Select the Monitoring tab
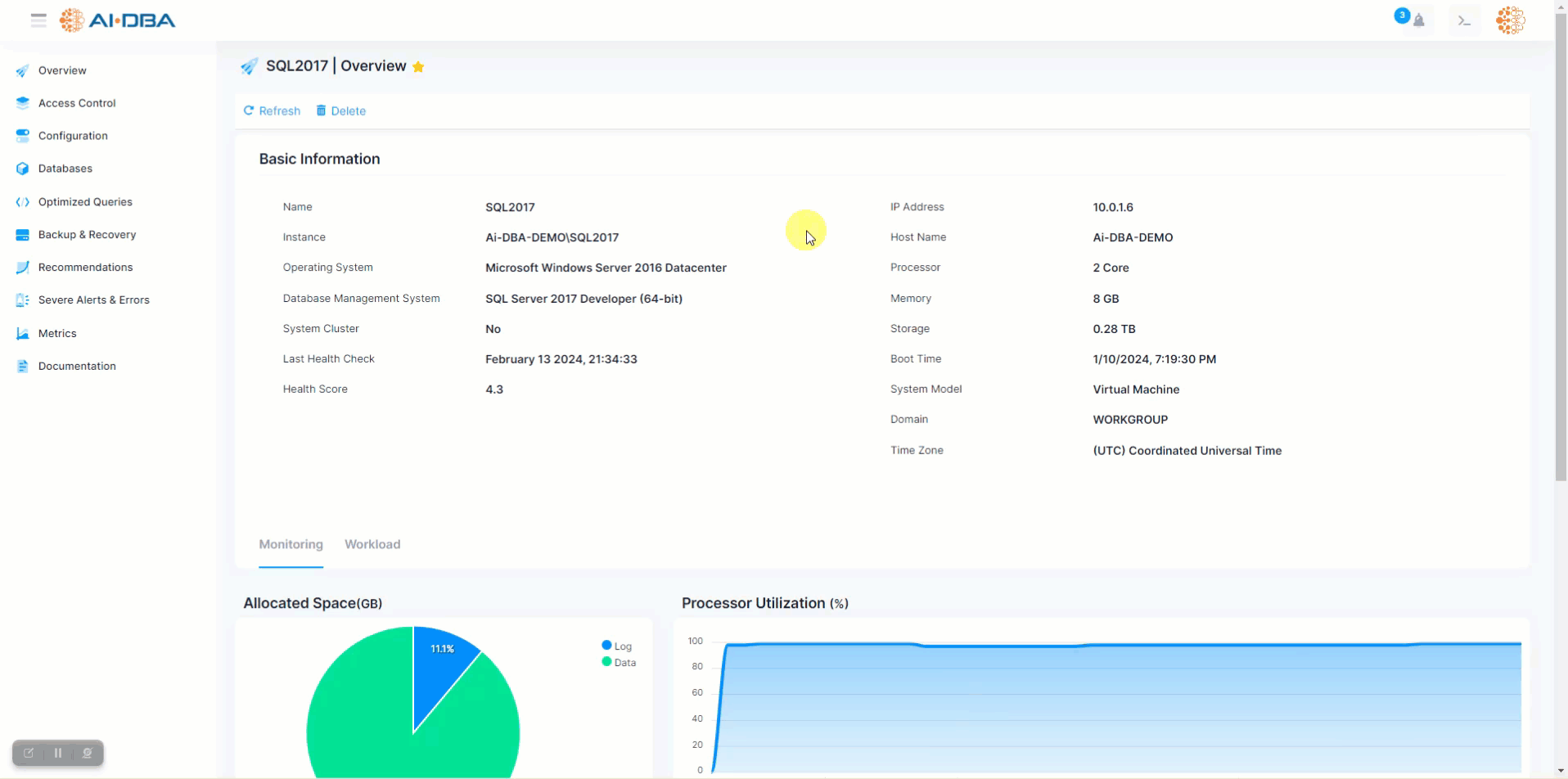This screenshot has width=1568, height=779. [x=291, y=544]
